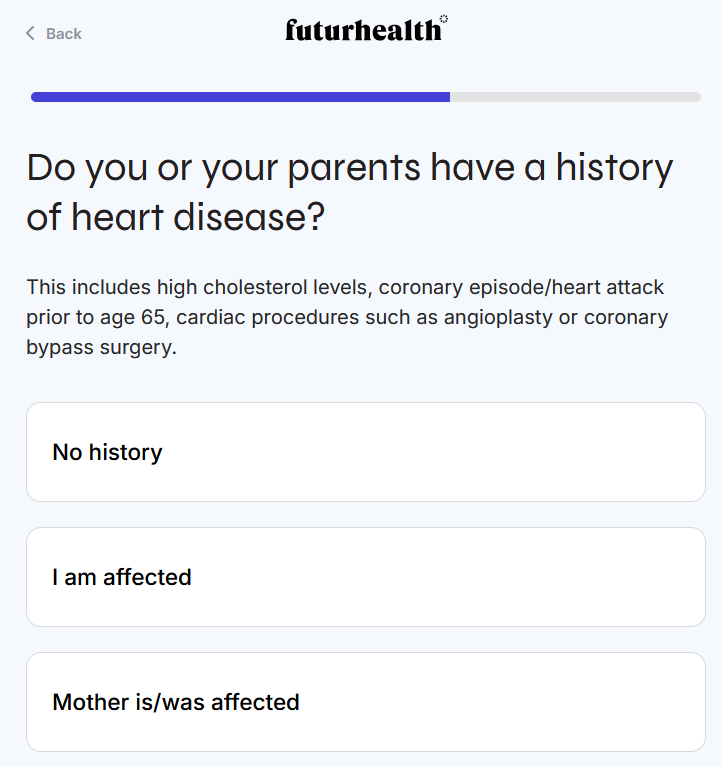This screenshot has height=767, width=722.
Task: Click the word "history" in the heading
Action: [616, 168]
